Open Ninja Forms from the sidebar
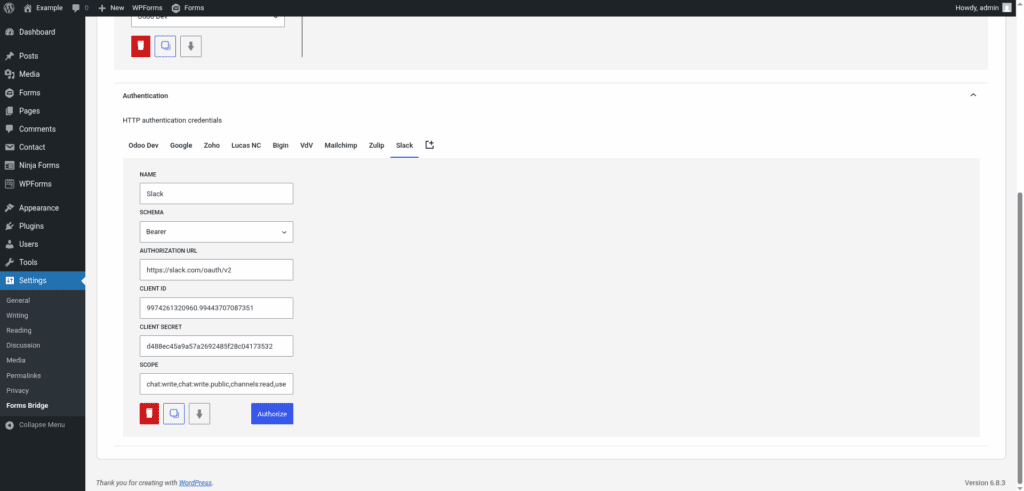This screenshot has width=1024, height=491. 39,165
